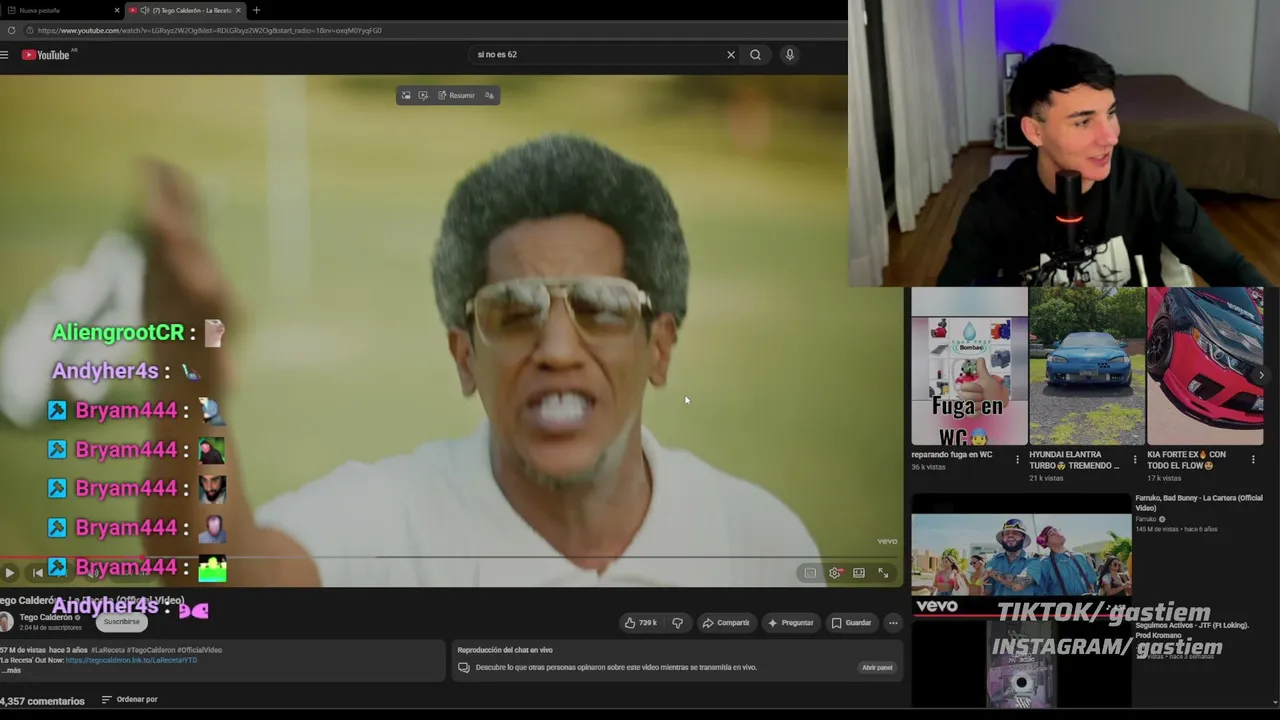Play the video

tap(9, 573)
